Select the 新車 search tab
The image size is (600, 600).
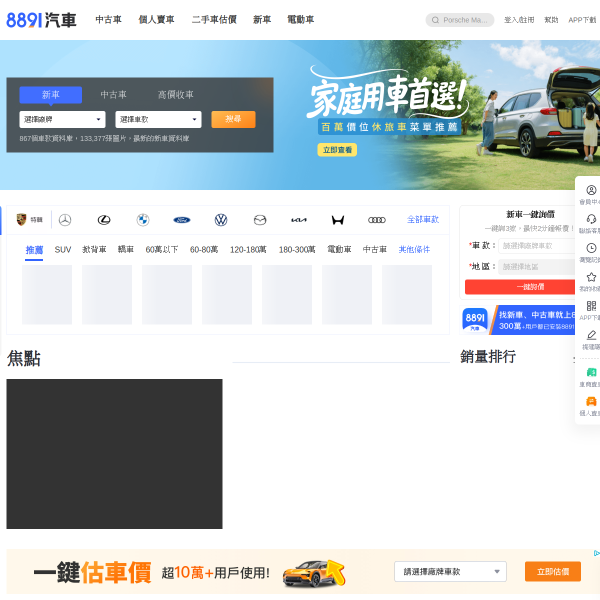pos(51,95)
